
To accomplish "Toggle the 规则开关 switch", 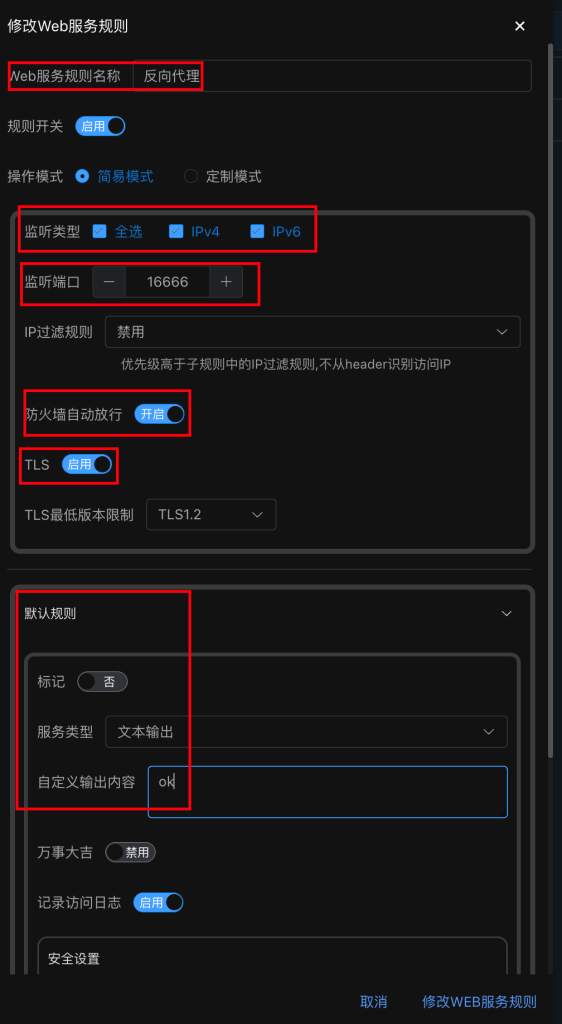I will 101,126.
